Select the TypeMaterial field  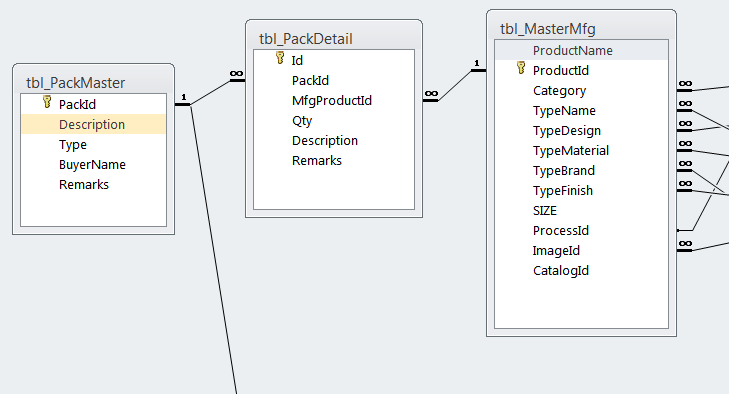(x=581, y=151)
